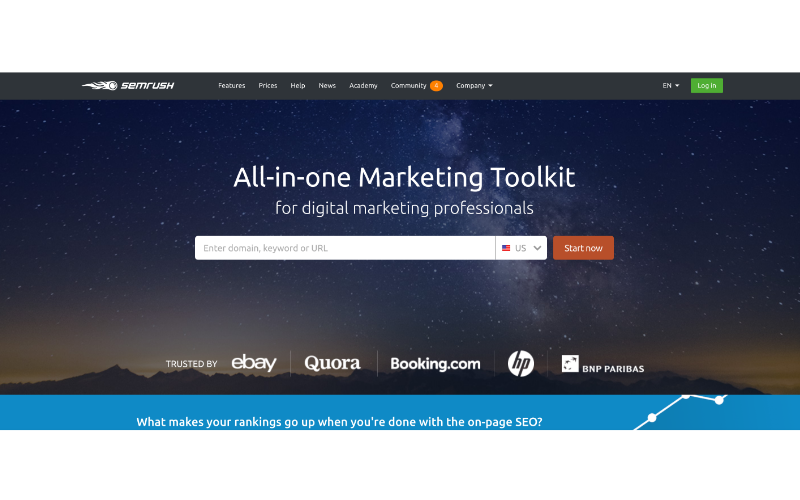Click the SEMrush logo in header
800x500 pixels.
128,85
